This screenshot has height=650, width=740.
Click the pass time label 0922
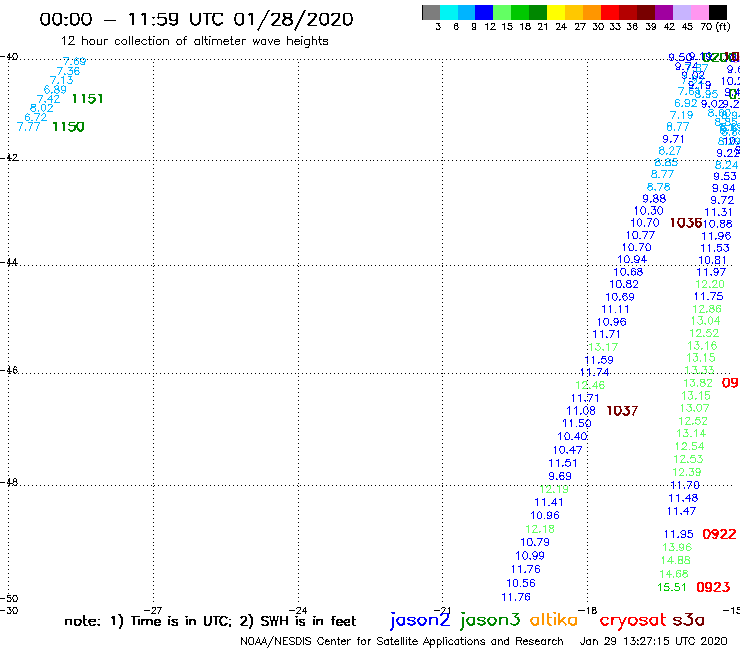pos(719,534)
